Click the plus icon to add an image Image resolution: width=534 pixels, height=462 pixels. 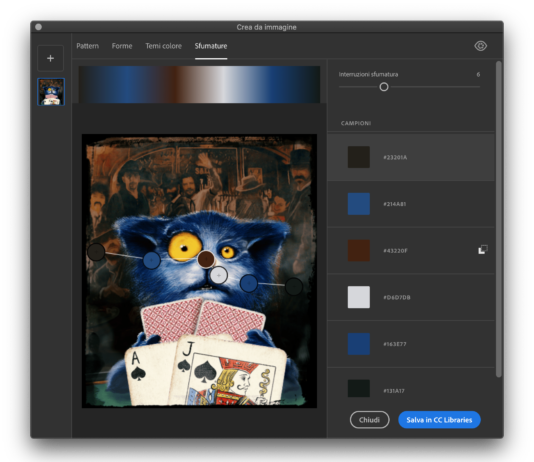click(x=50, y=58)
